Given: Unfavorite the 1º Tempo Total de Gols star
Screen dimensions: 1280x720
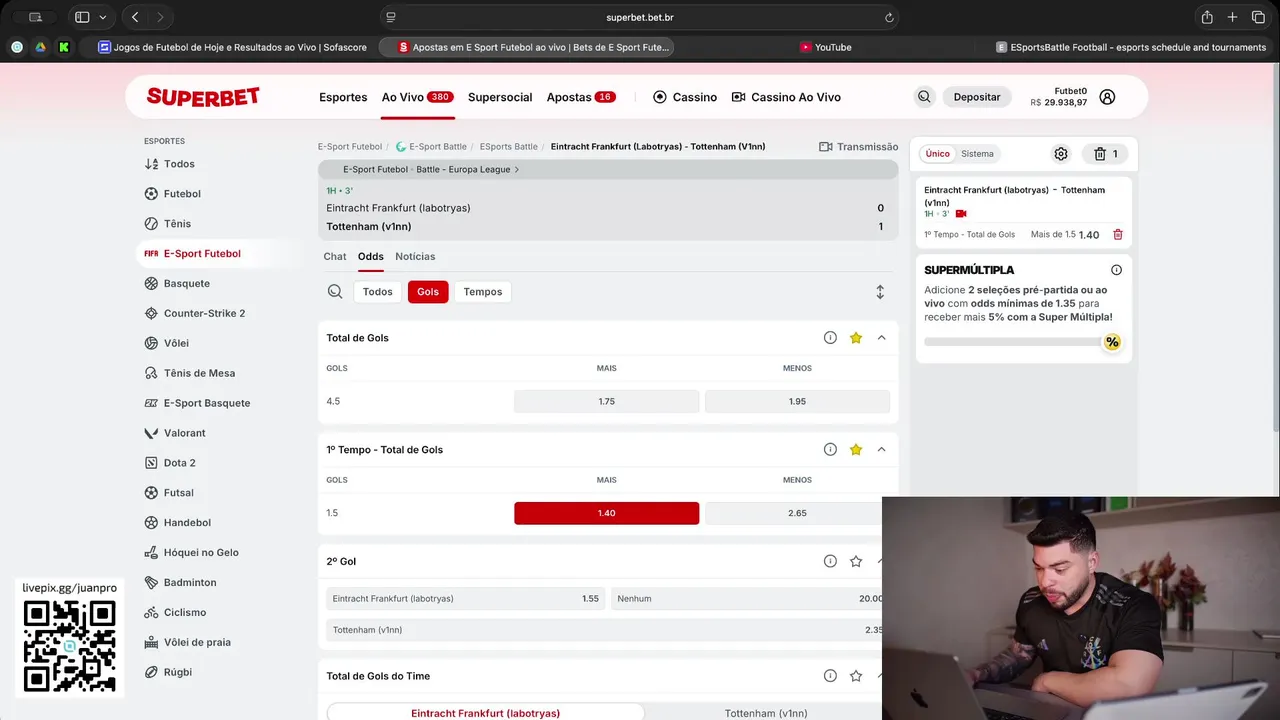Looking at the screenshot, I should pyautogui.click(x=856, y=450).
